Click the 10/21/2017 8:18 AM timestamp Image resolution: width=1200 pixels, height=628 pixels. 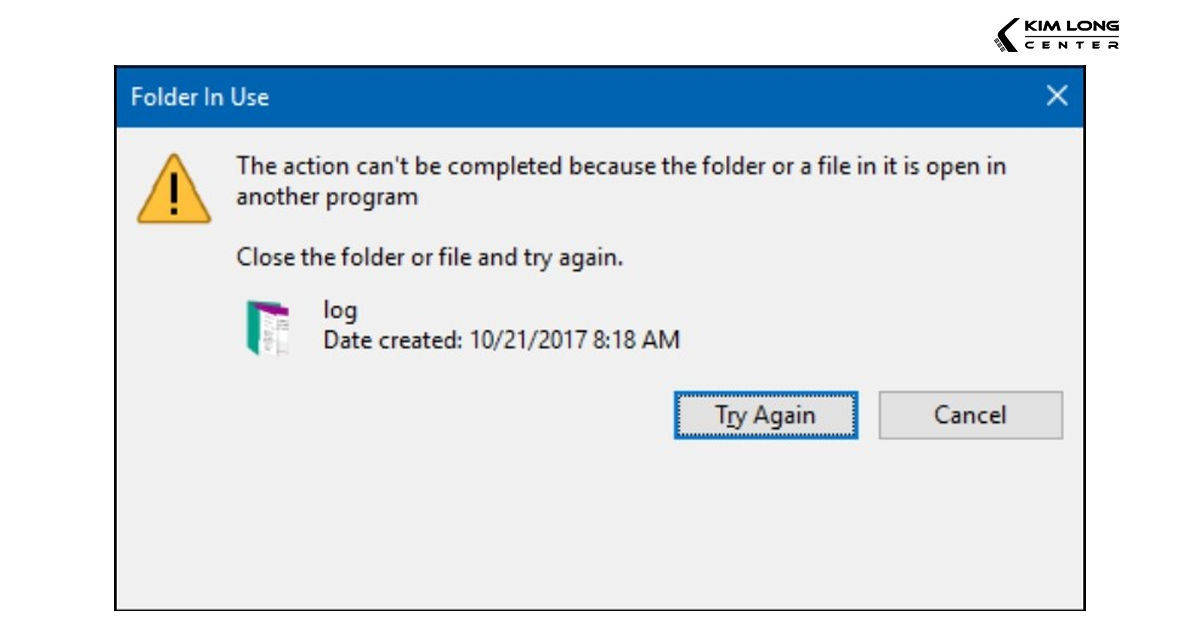575,340
